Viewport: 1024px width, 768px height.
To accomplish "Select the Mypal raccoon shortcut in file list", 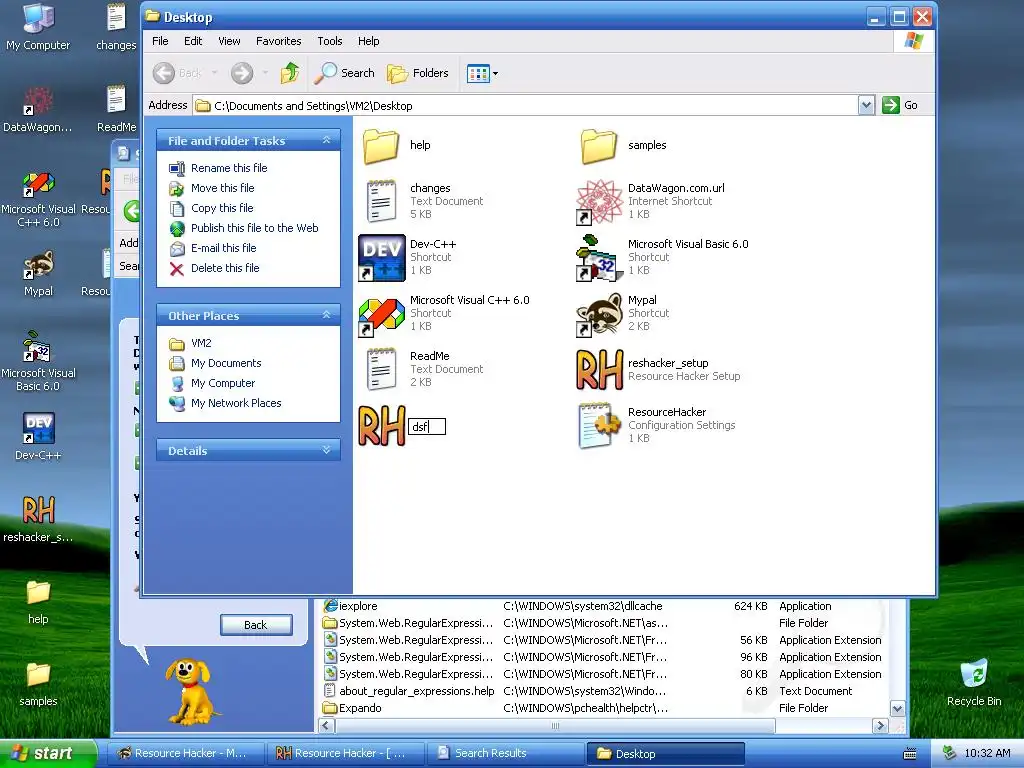I will tap(599, 314).
